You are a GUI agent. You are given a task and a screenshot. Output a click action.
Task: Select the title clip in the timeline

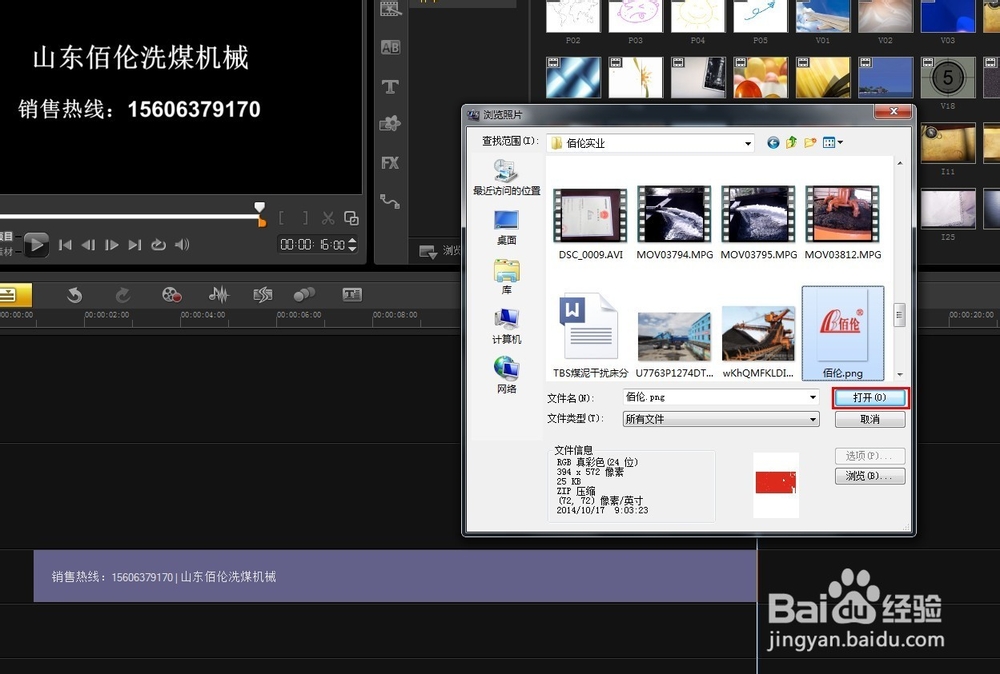pyautogui.click(x=395, y=576)
